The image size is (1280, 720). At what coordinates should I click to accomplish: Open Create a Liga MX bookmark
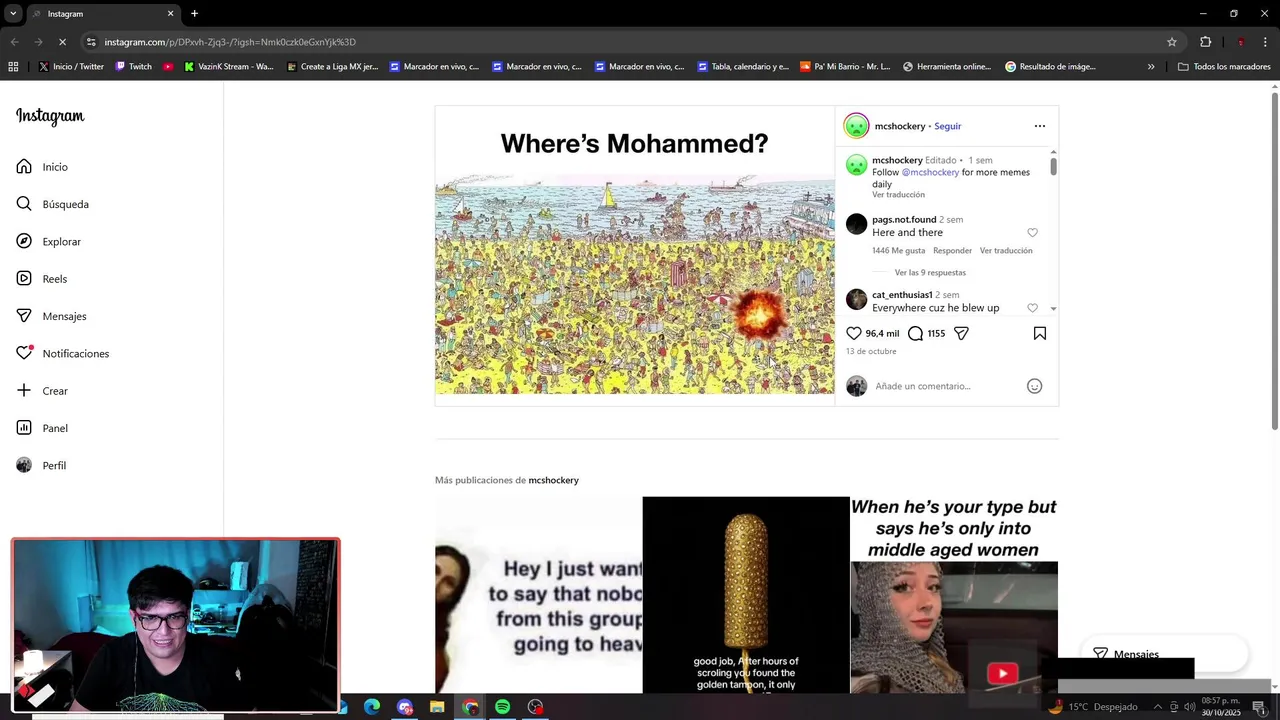[333, 67]
